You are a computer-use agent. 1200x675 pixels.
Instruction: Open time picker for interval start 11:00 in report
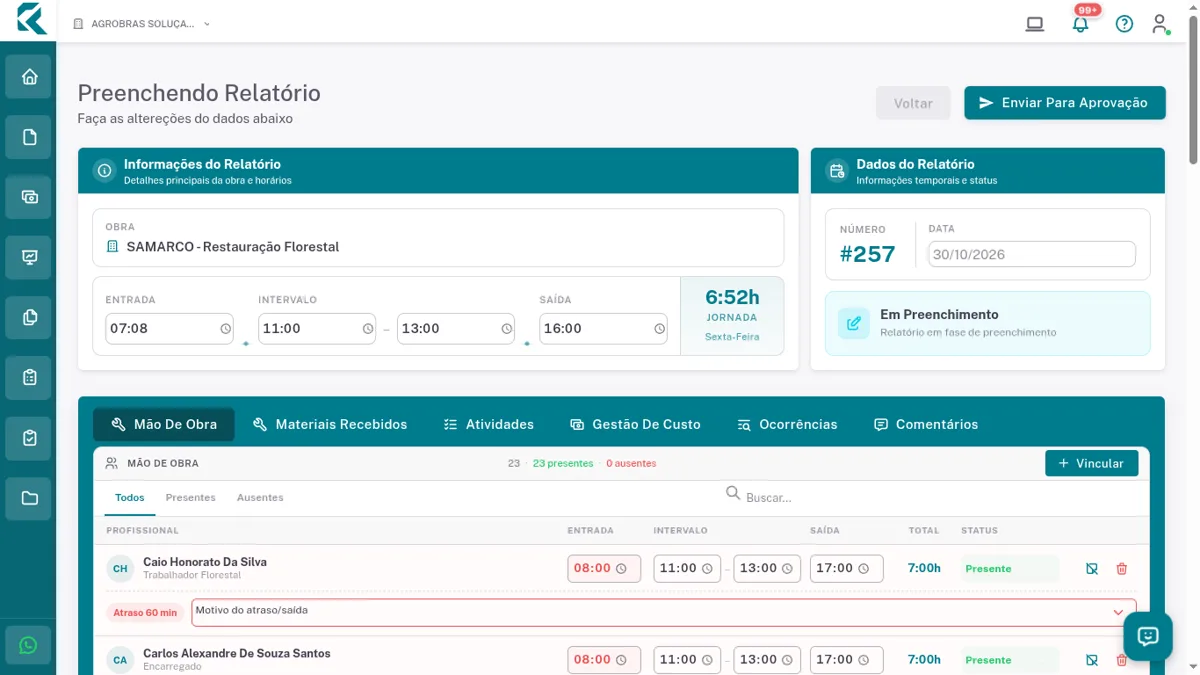368,329
